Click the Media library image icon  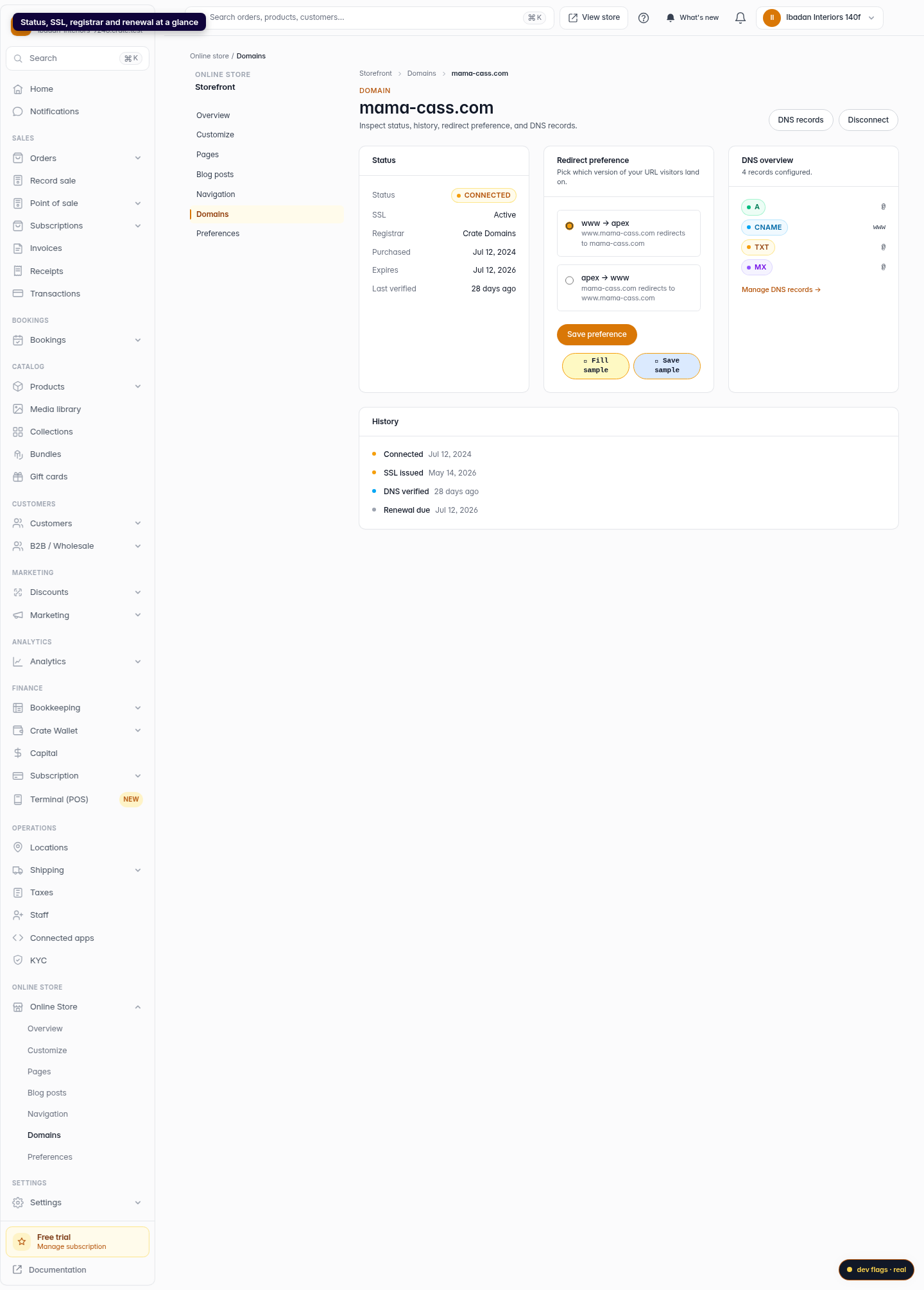pyautogui.click(x=18, y=409)
